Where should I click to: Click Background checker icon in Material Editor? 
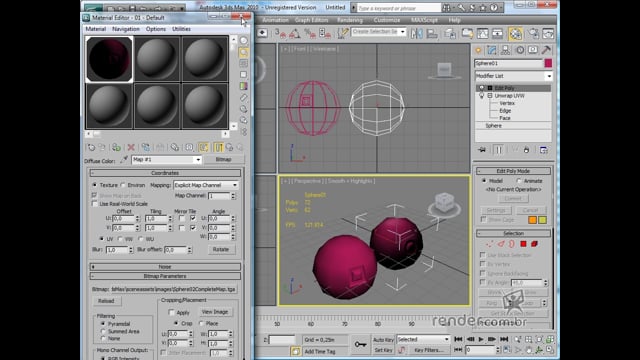[244, 63]
